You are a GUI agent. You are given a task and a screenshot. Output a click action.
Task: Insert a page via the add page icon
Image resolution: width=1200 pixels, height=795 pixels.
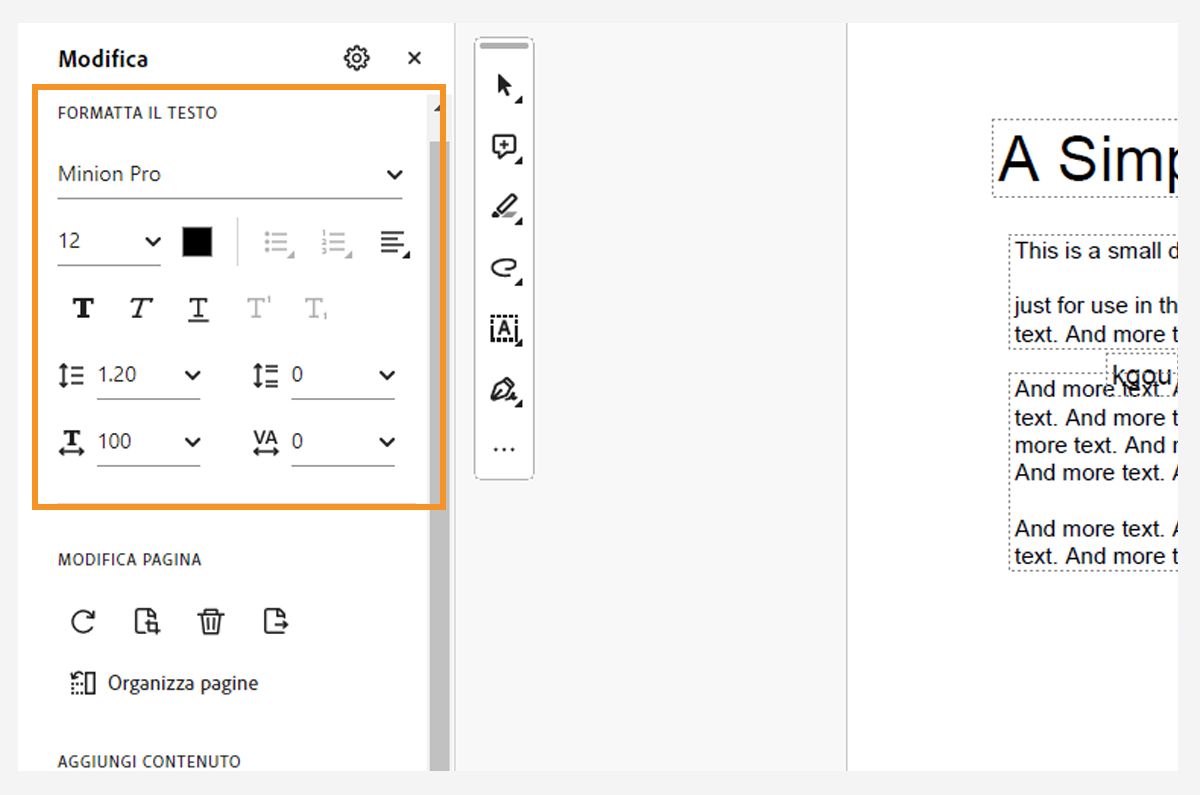coord(147,621)
